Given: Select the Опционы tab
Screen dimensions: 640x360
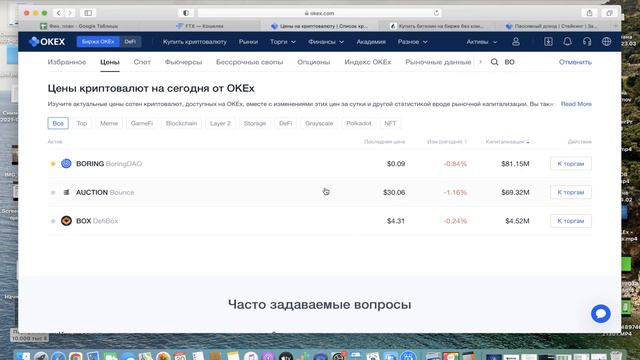Looking at the screenshot, I should (x=313, y=62).
